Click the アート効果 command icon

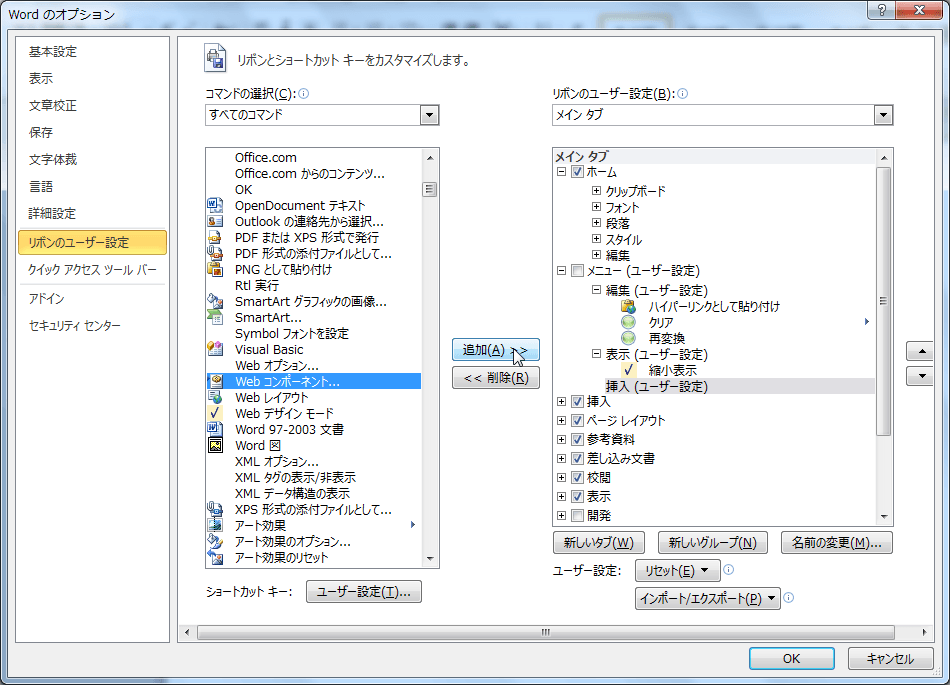click(215, 525)
